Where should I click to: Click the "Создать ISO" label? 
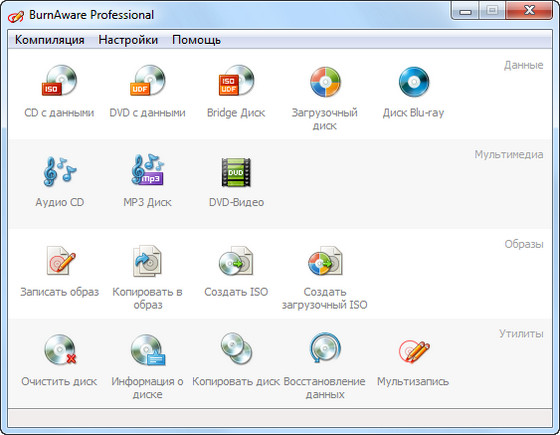pyautogui.click(x=236, y=292)
